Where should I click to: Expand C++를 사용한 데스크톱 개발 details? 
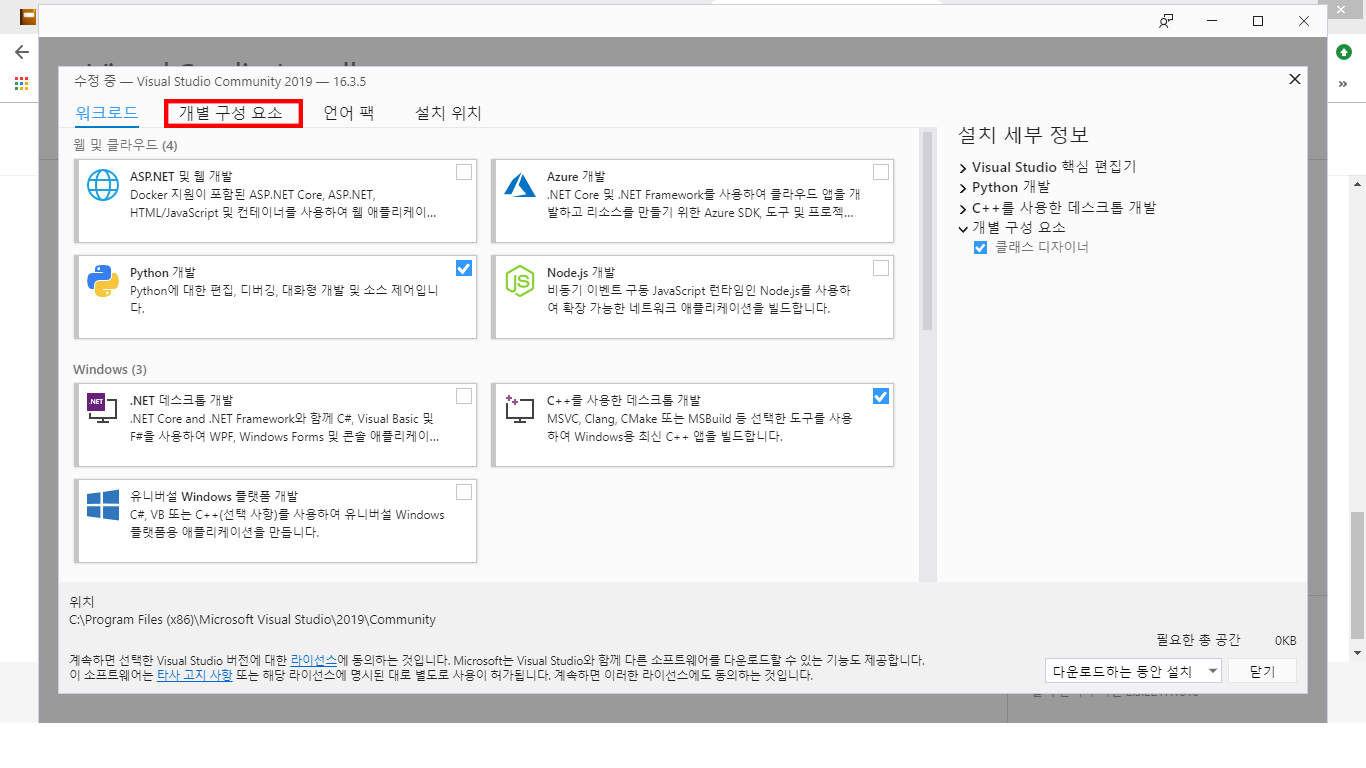(x=963, y=209)
